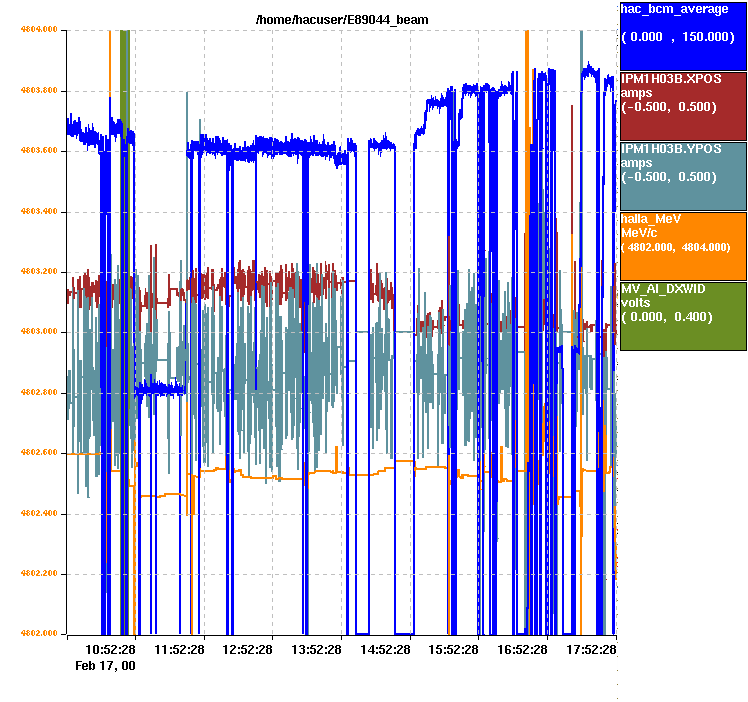Click the 14:52:28 time axis label
Screen dimensions: 748x702
[385, 649]
